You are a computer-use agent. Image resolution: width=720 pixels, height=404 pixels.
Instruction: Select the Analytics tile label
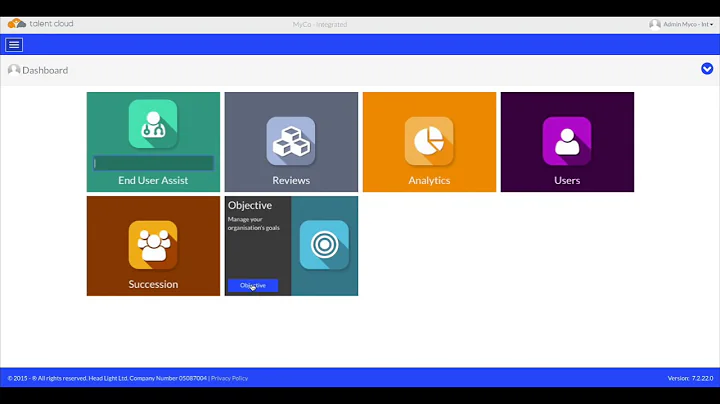(x=429, y=180)
